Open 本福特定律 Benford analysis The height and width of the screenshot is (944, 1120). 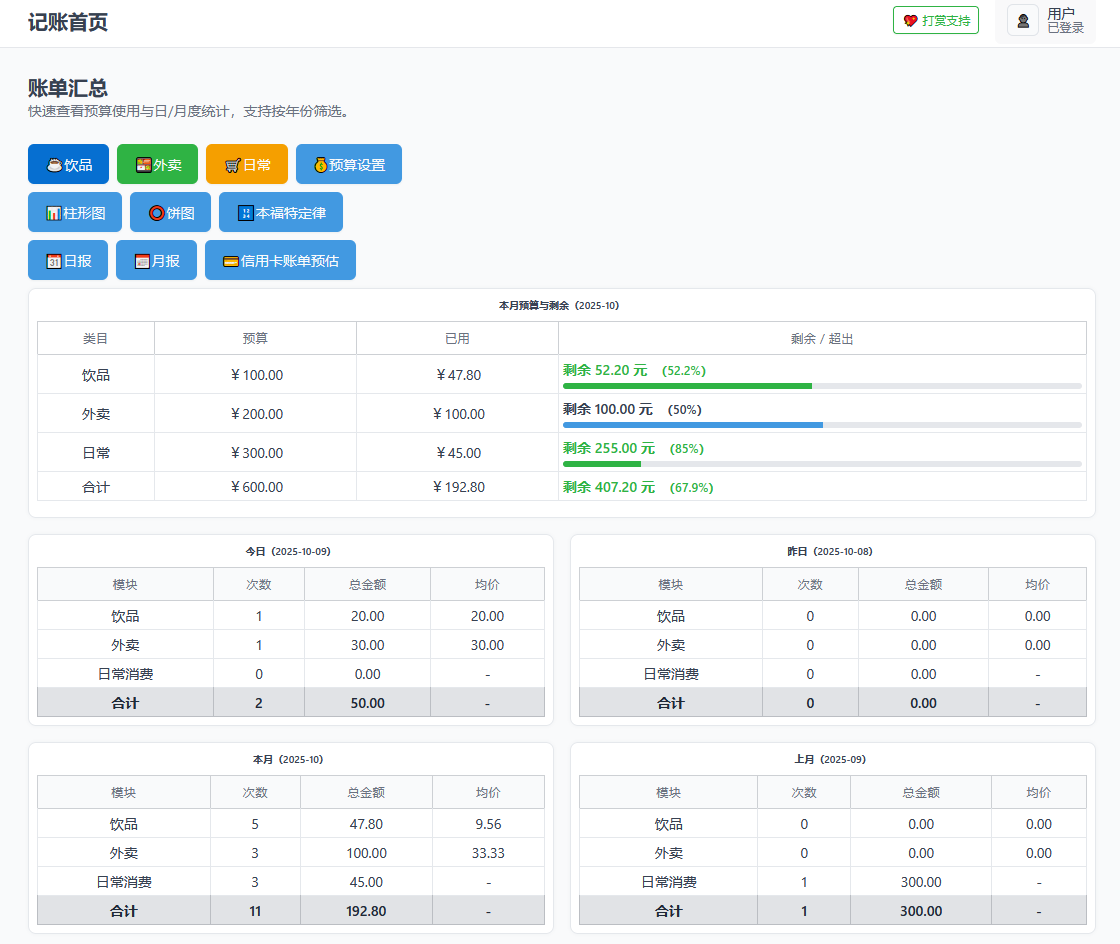coord(280,212)
